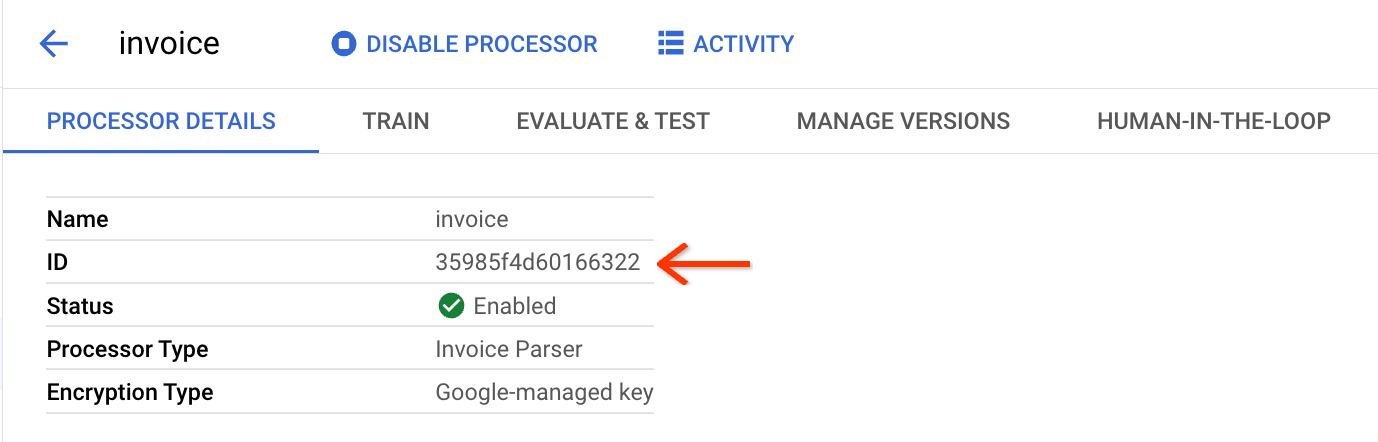Click the invoice page title

tap(169, 44)
